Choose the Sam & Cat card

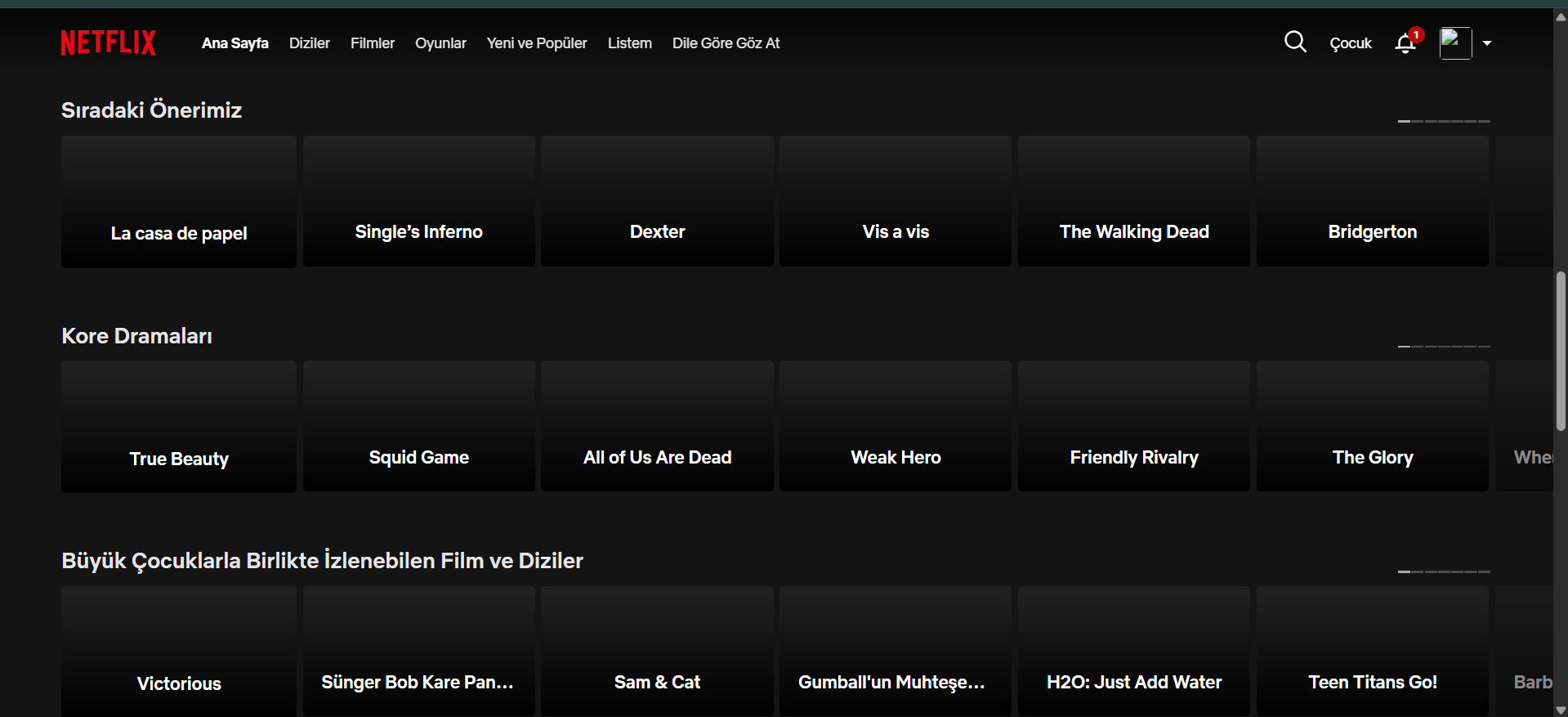click(657, 652)
